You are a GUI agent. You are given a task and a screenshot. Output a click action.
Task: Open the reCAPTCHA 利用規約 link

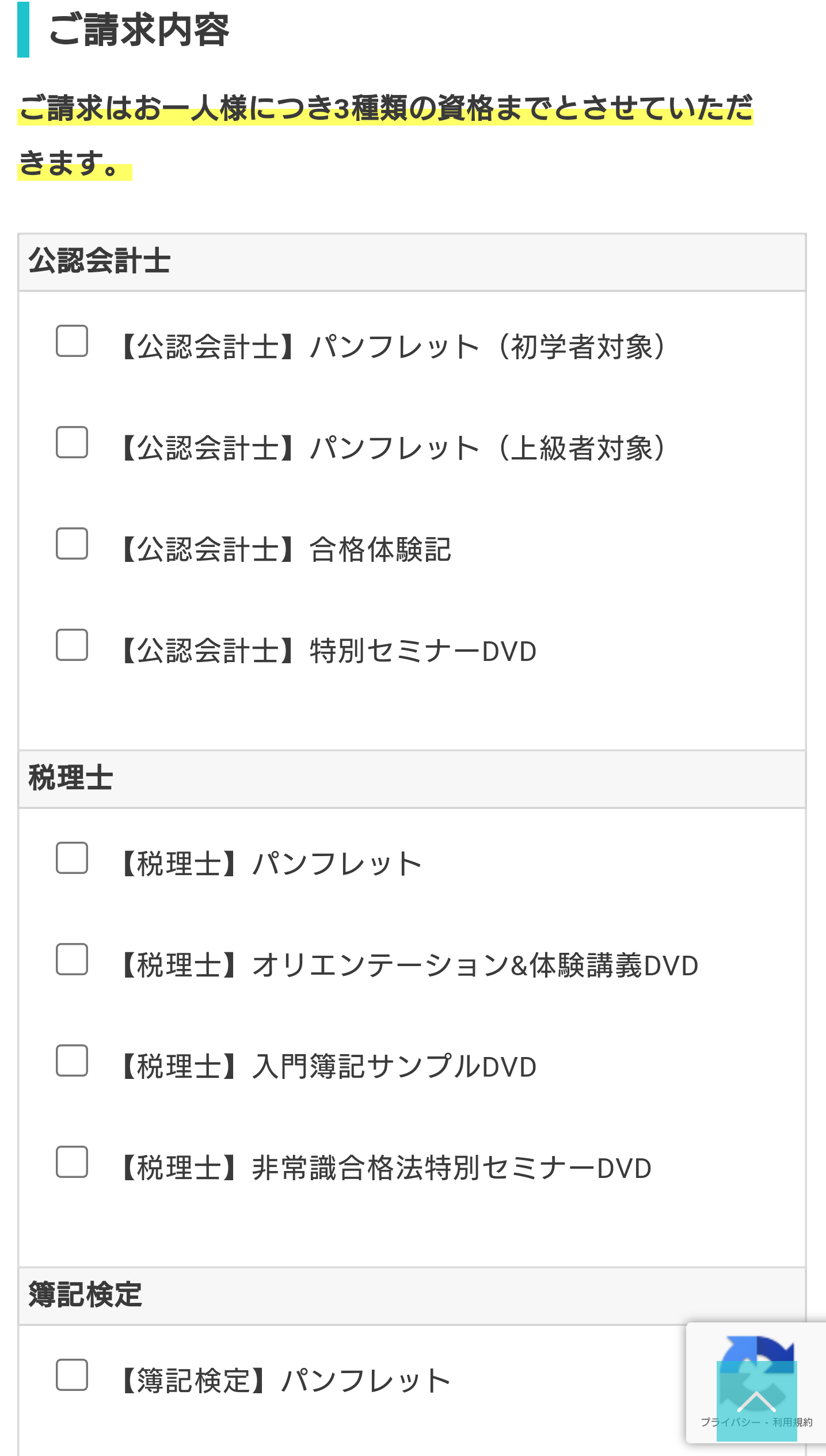pyautogui.click(x=793, y=1422)
